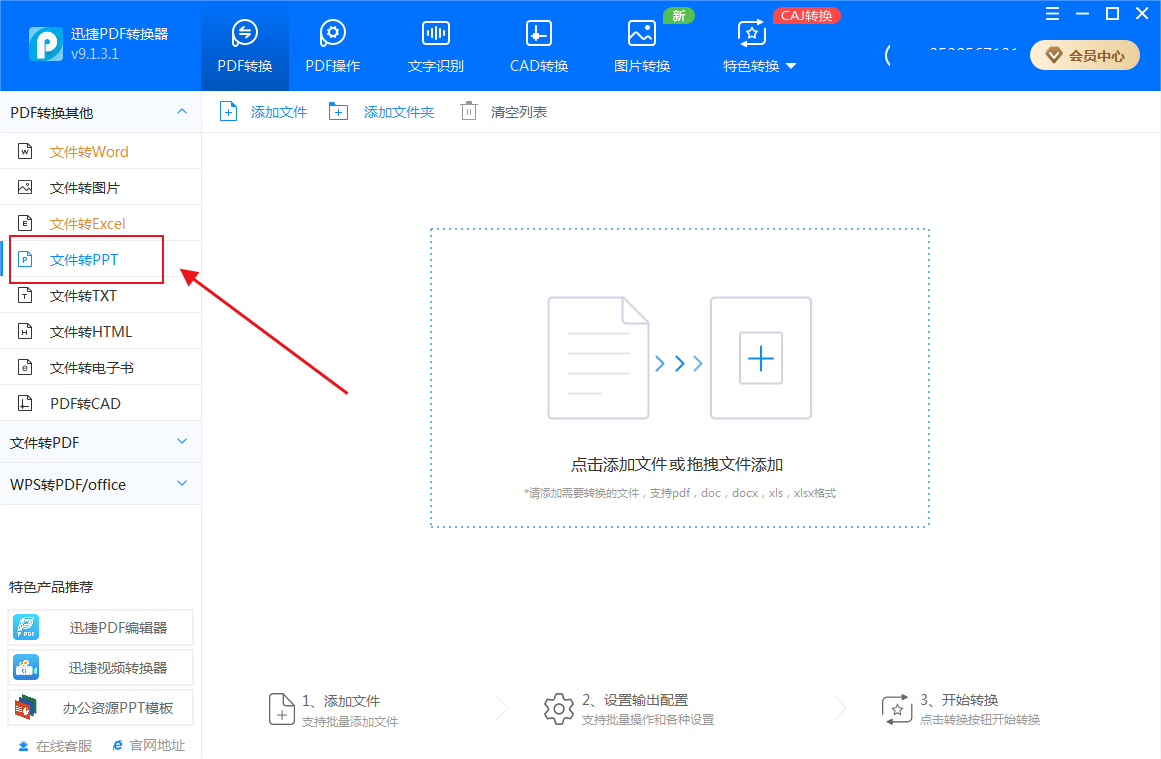Open the 图片转换 tab

(x=641, y=46)
